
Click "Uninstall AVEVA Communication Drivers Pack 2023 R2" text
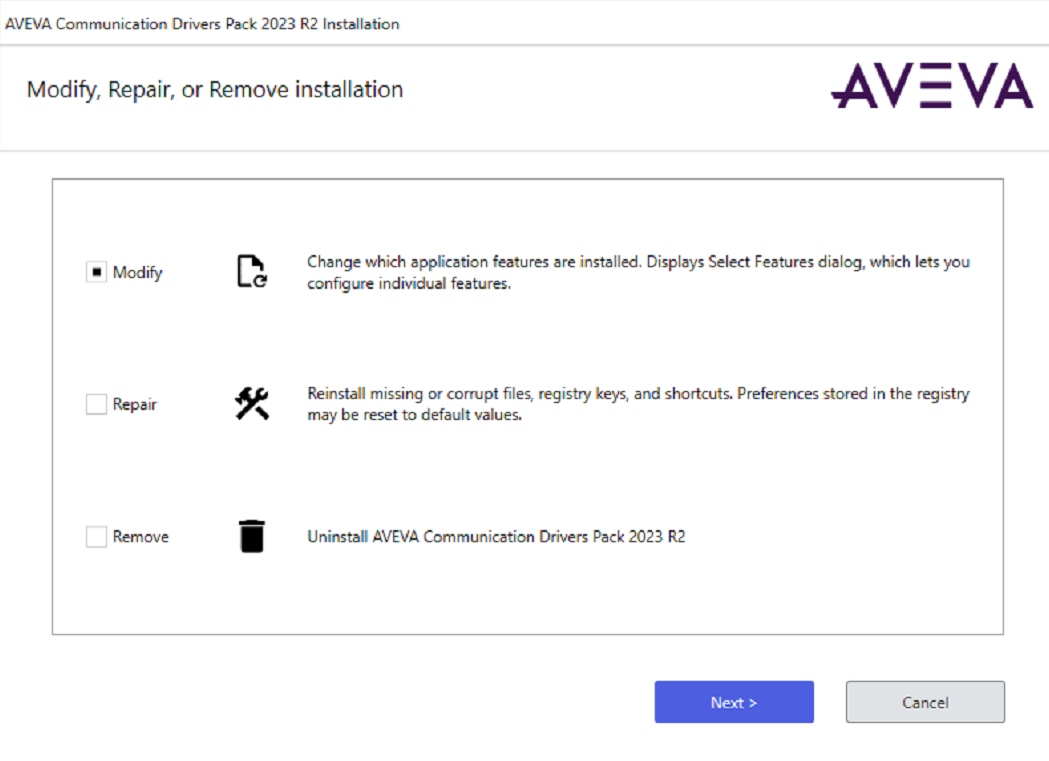click(496, 536)
